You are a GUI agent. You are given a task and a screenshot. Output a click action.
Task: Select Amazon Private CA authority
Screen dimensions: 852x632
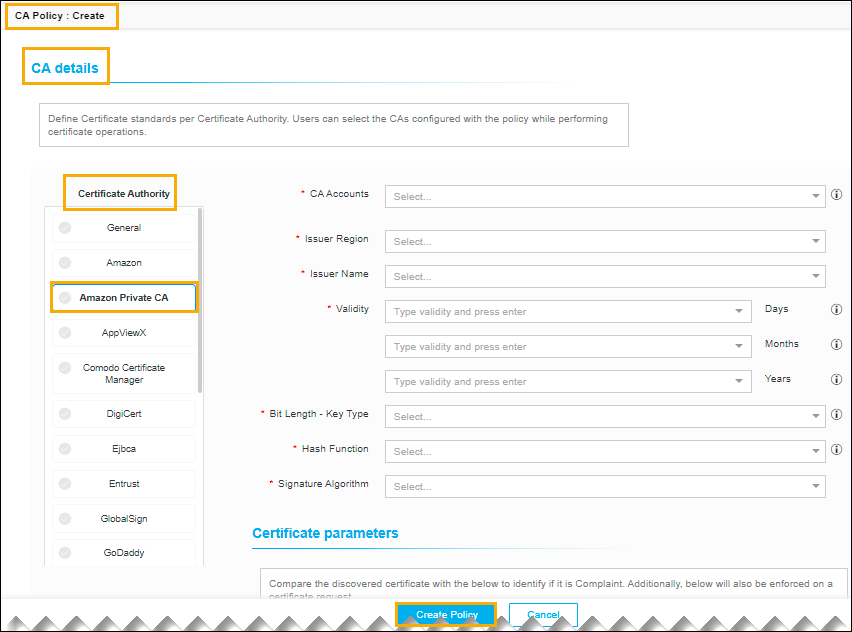124,298
